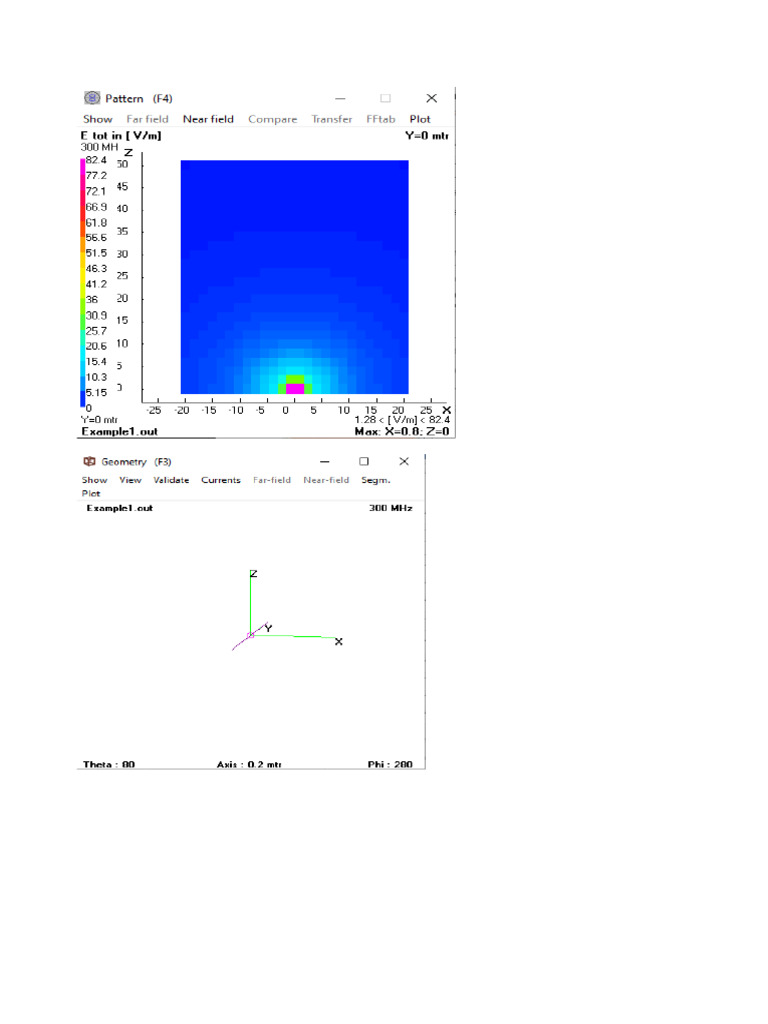Minimize the Pattern (F4) window
768x1024 pixels.
340,99
